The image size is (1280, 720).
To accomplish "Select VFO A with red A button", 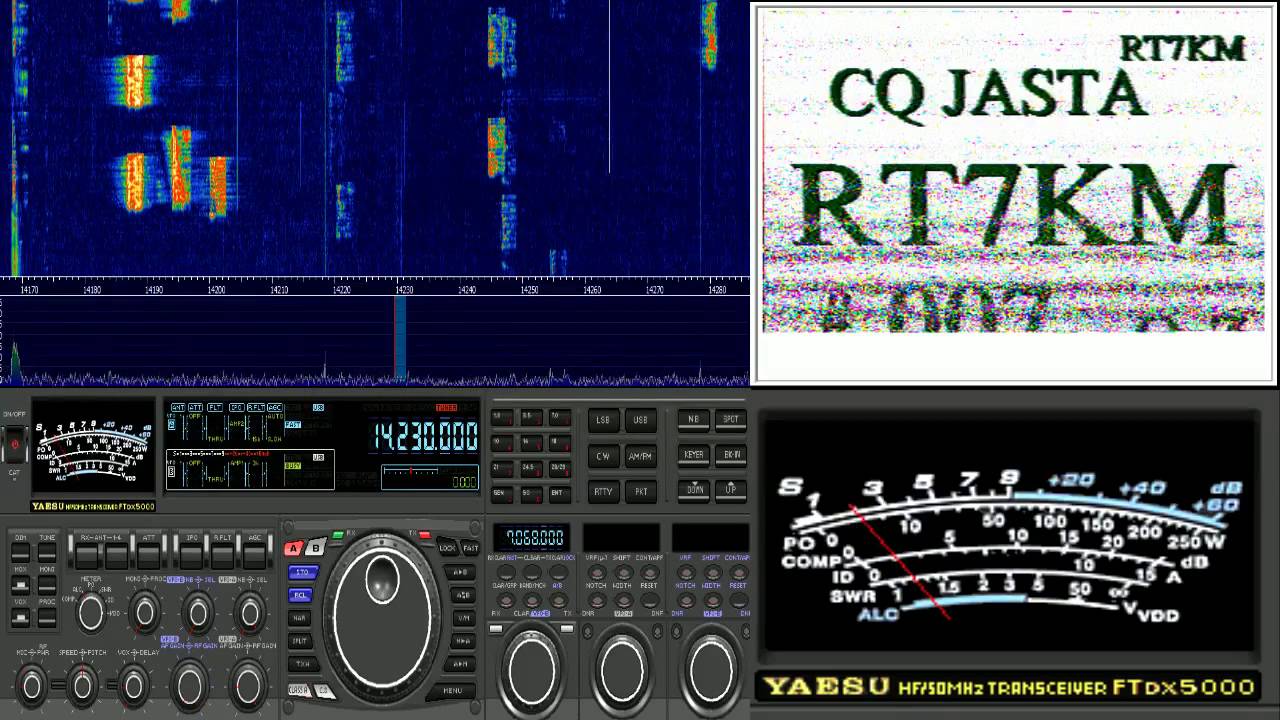I will click(x=293, y=548).
